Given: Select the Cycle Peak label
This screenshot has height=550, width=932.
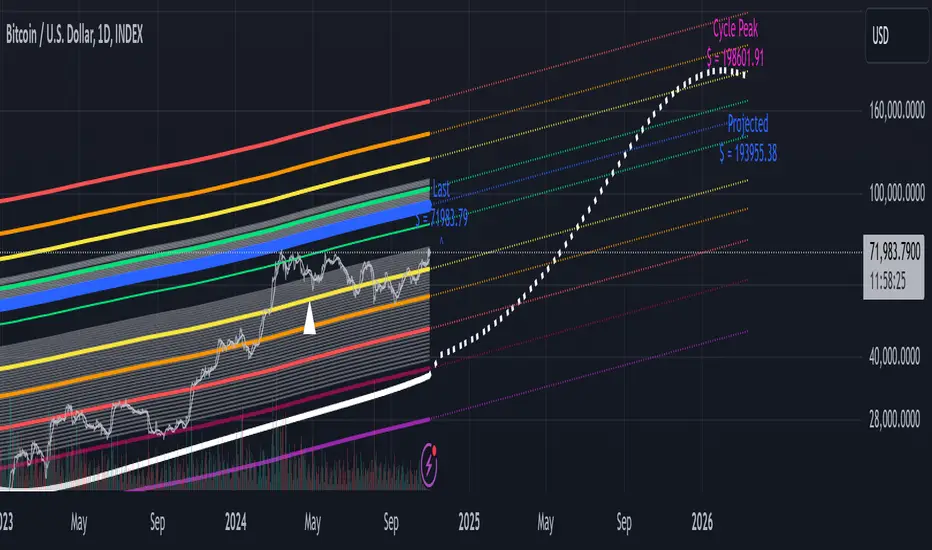Looking at the screenshot, I should tap(735, 29).
